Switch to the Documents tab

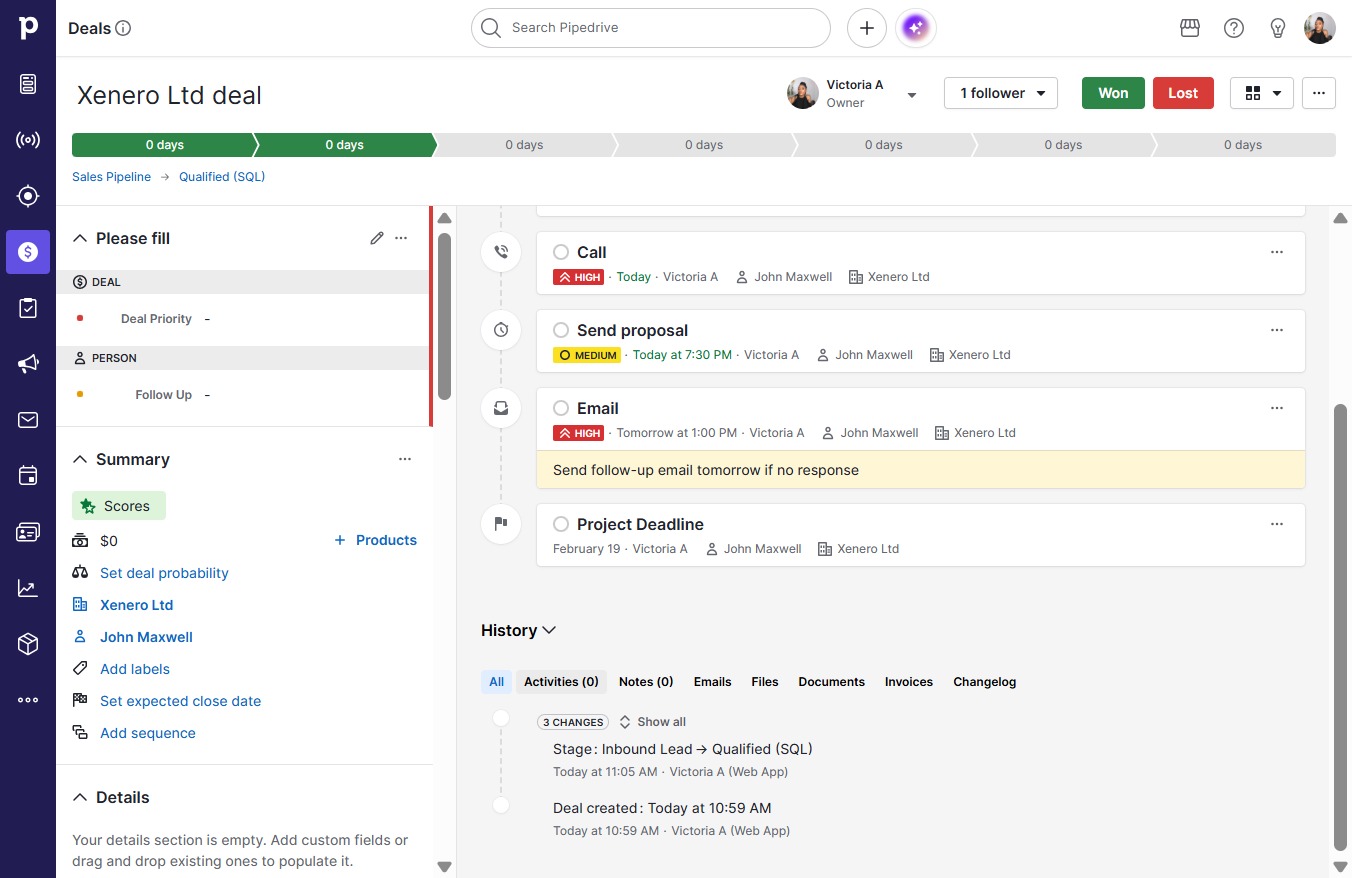click(831, 682)
